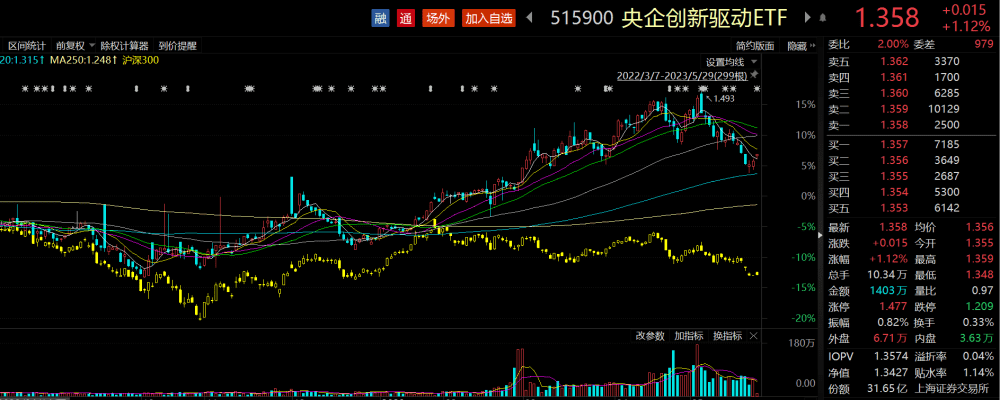Open 除权计算器 ex-rights calculator
The image size is (1000, 400).
coord(124,46)
